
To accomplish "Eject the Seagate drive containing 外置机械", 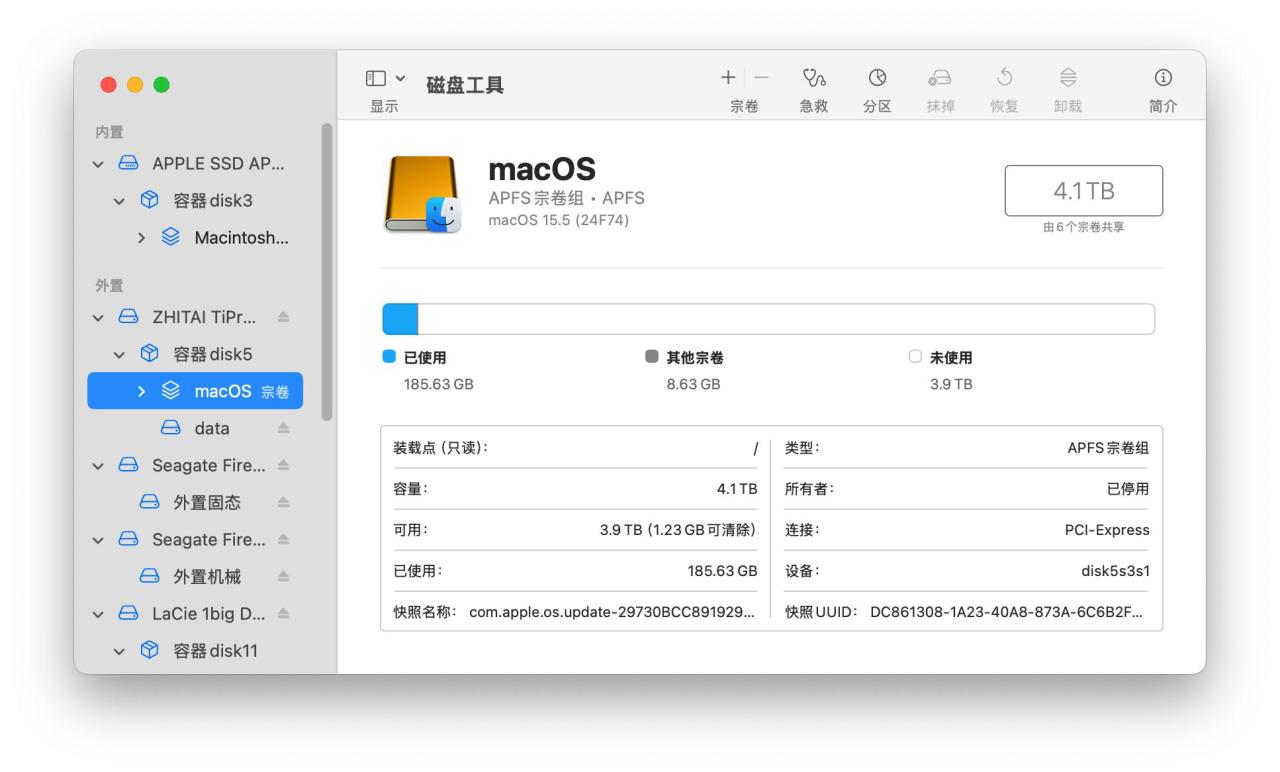I will (x=283, y=539).
